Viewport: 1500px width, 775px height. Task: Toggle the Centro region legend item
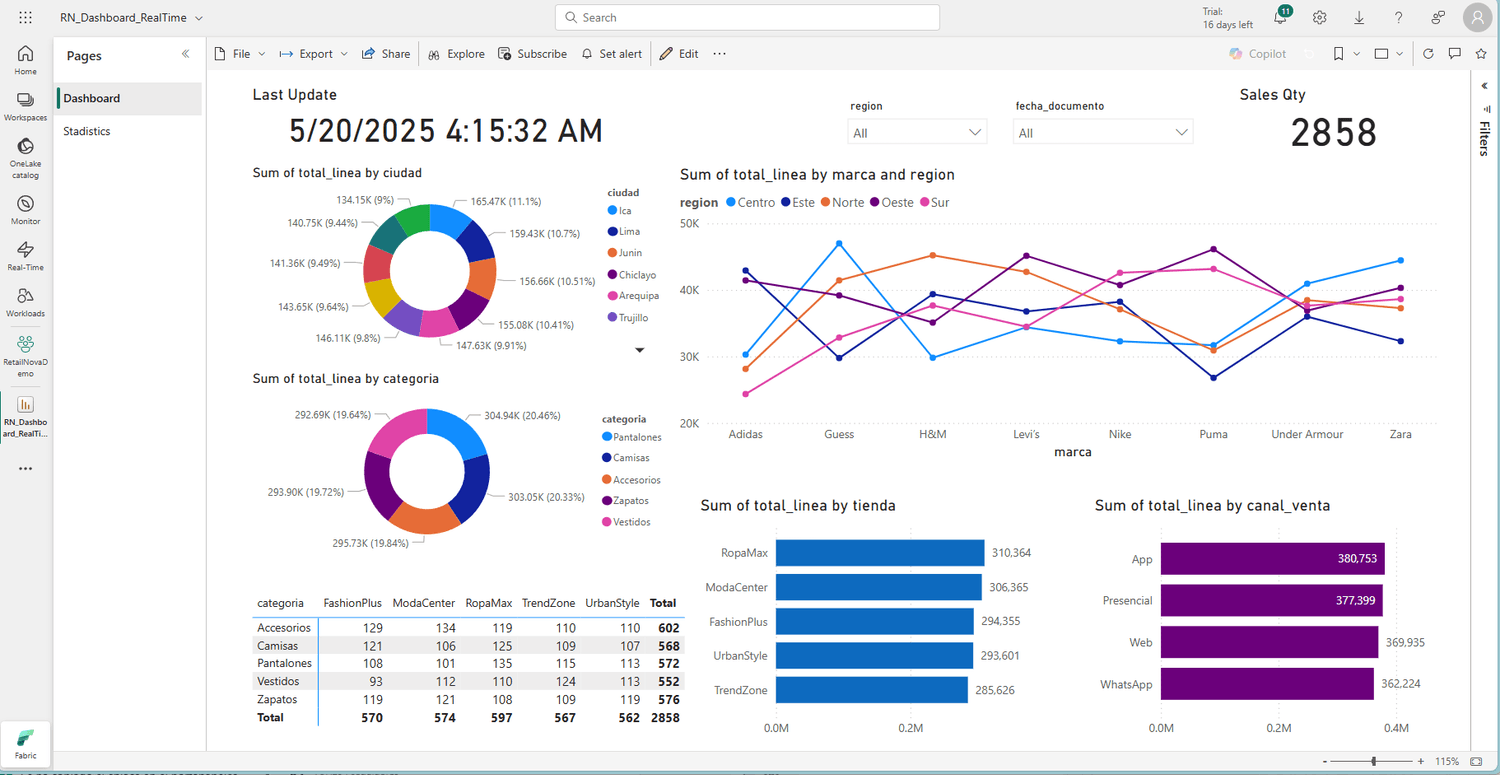point(749,202)
